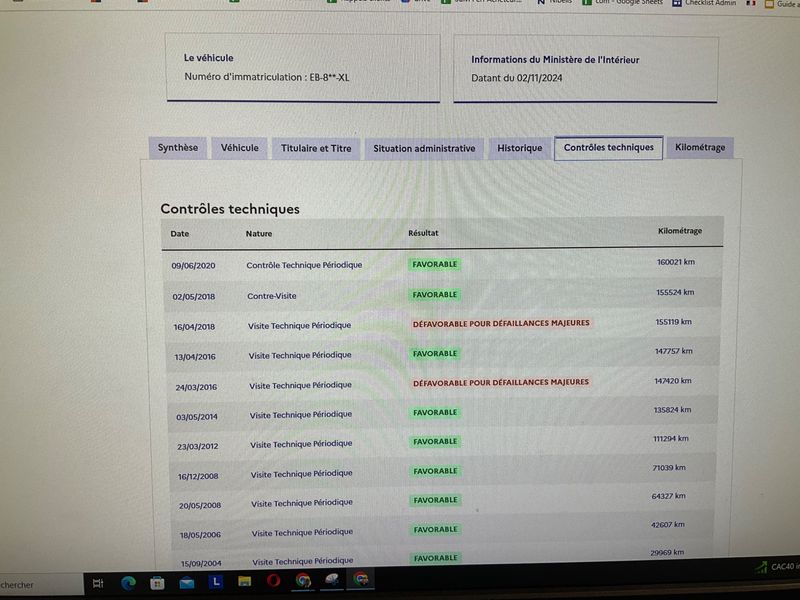The height and width of the screenshot is (600, 800).
Task: Click DÉFAVORABLE badge for 24/03/2016
Action: pyautogui.click(x=501, y=383)
